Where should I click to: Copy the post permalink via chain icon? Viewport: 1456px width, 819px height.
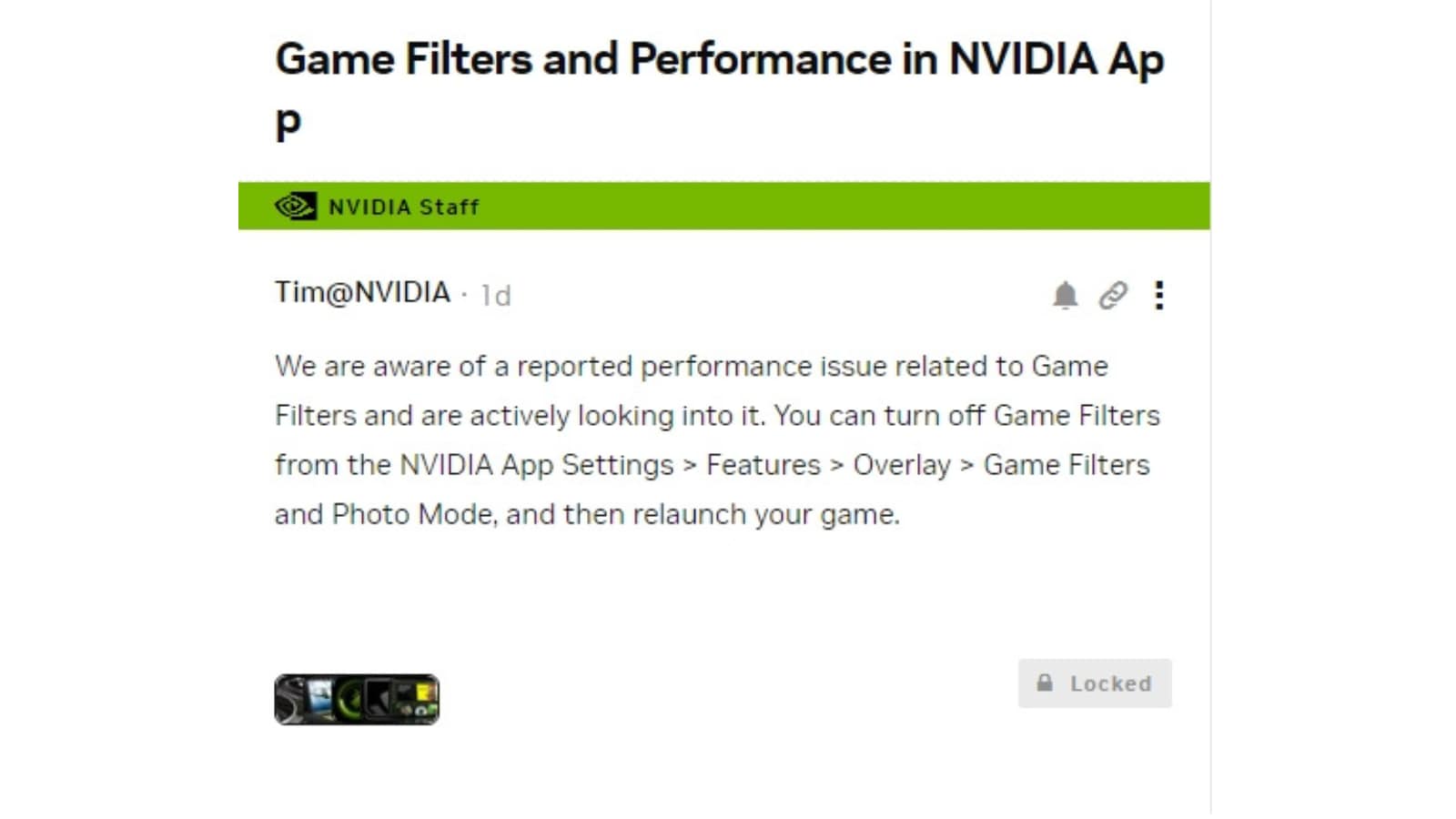[1112, 295]
